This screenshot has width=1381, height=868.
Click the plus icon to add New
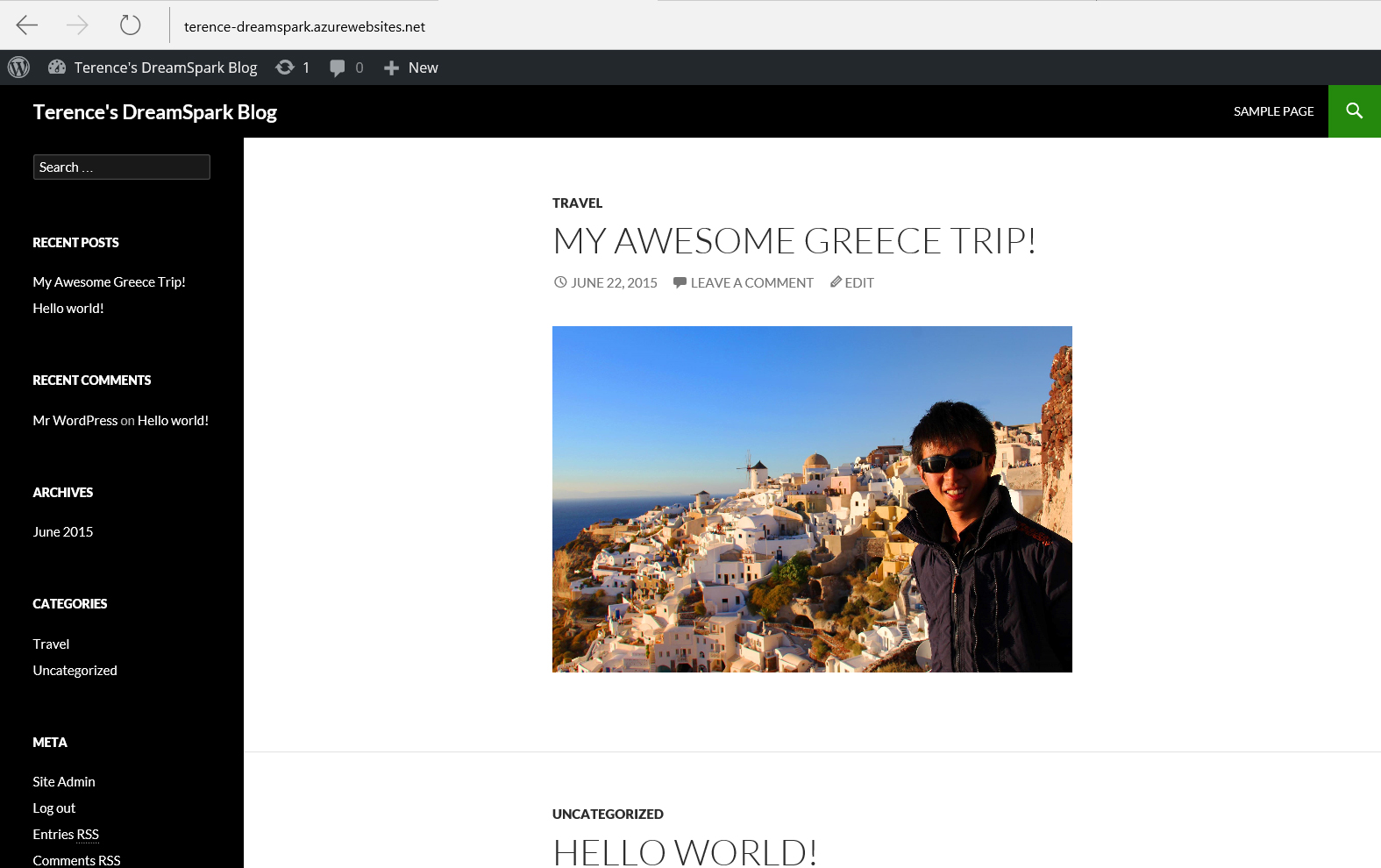click(x=392, y=68)
